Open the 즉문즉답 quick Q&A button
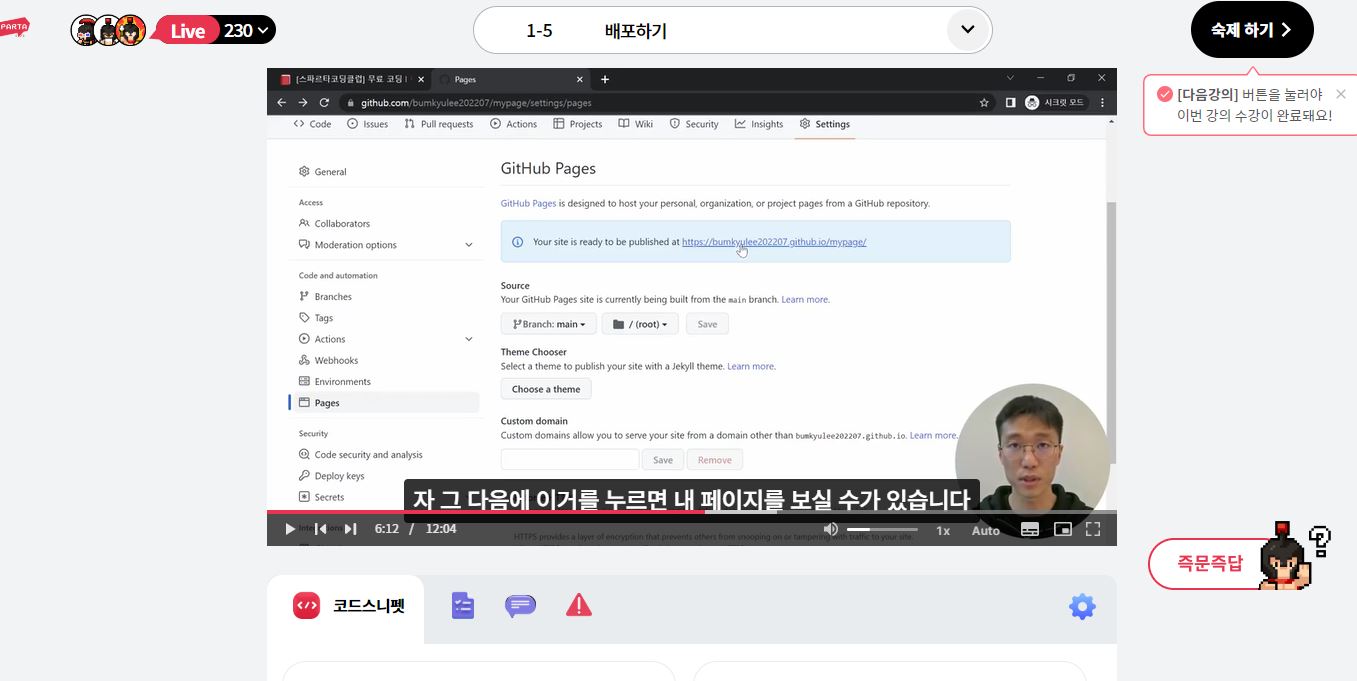The height and width of the screenshot is (681, 1357). click(1210, 563)
